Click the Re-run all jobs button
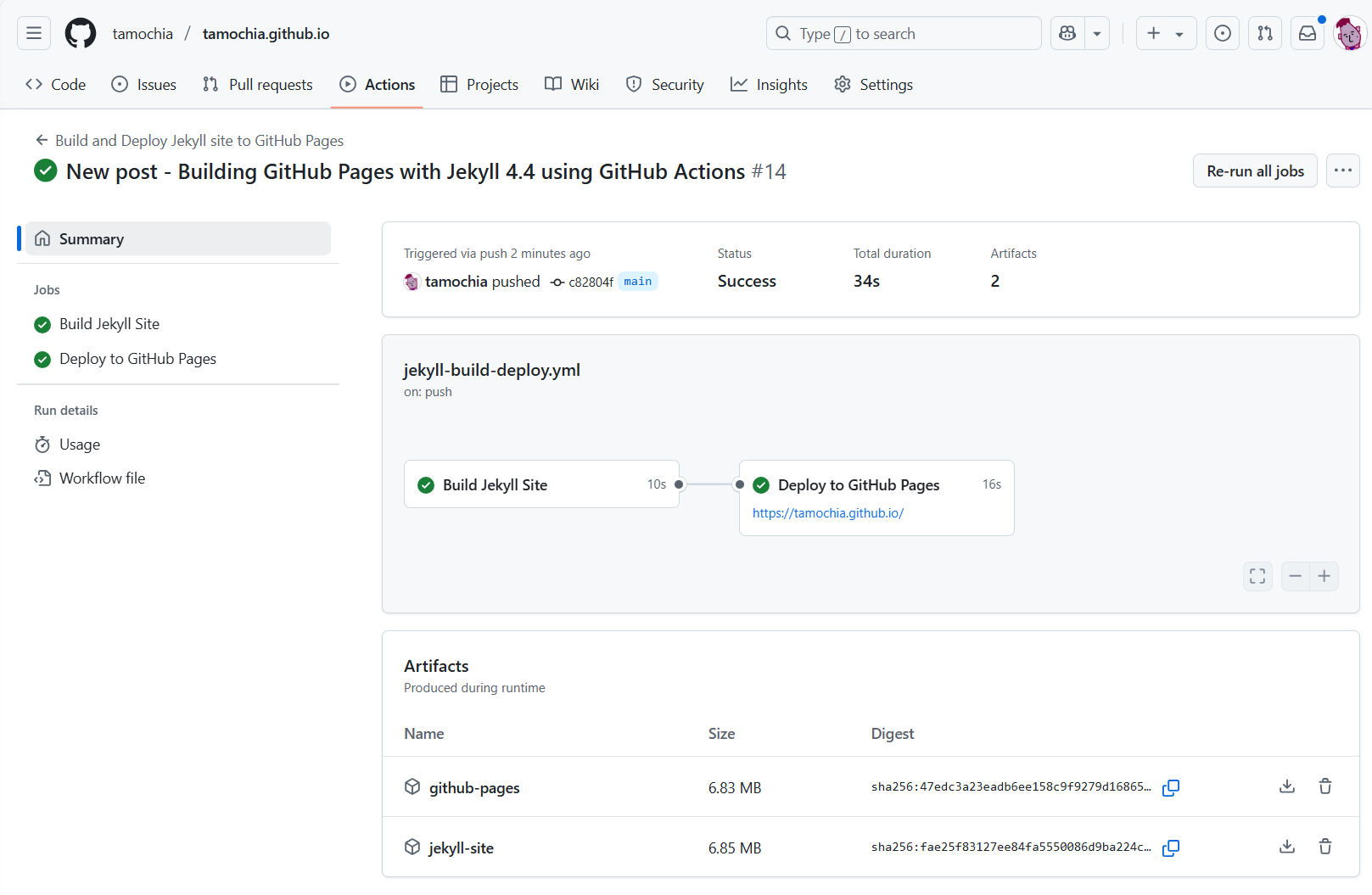The image size is (1372, 895). pos(1255,171)
